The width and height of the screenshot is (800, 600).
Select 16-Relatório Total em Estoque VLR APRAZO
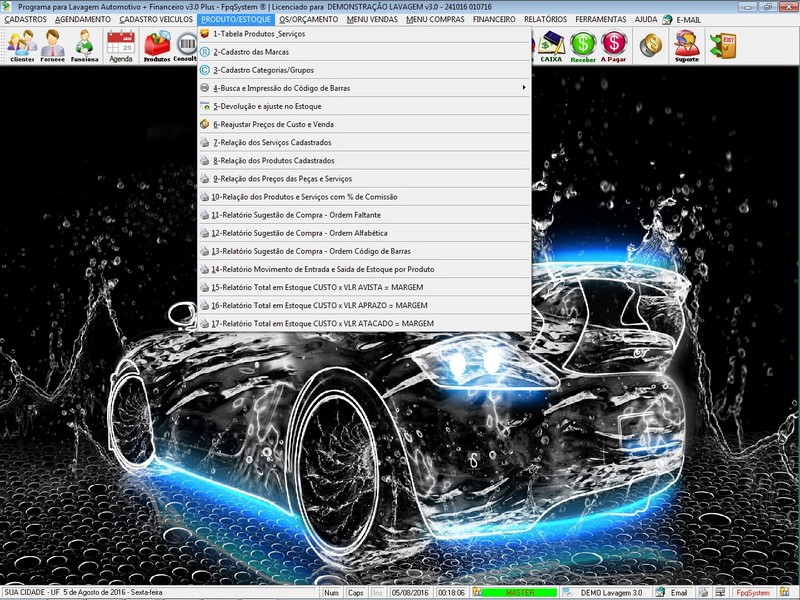pyautogui.click(x=364, y=306)
